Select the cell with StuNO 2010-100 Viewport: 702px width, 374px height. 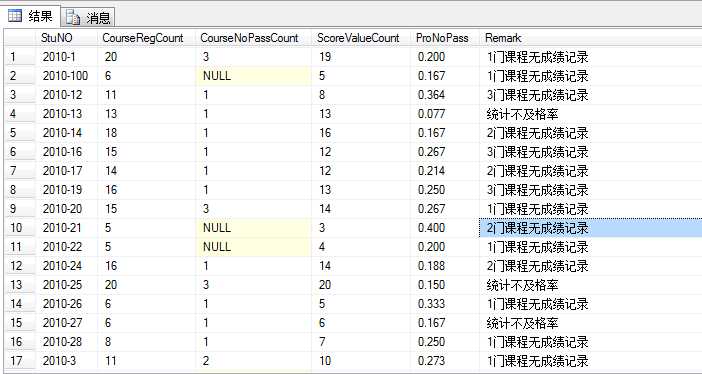pyautogui.click(x=67, y=76)
